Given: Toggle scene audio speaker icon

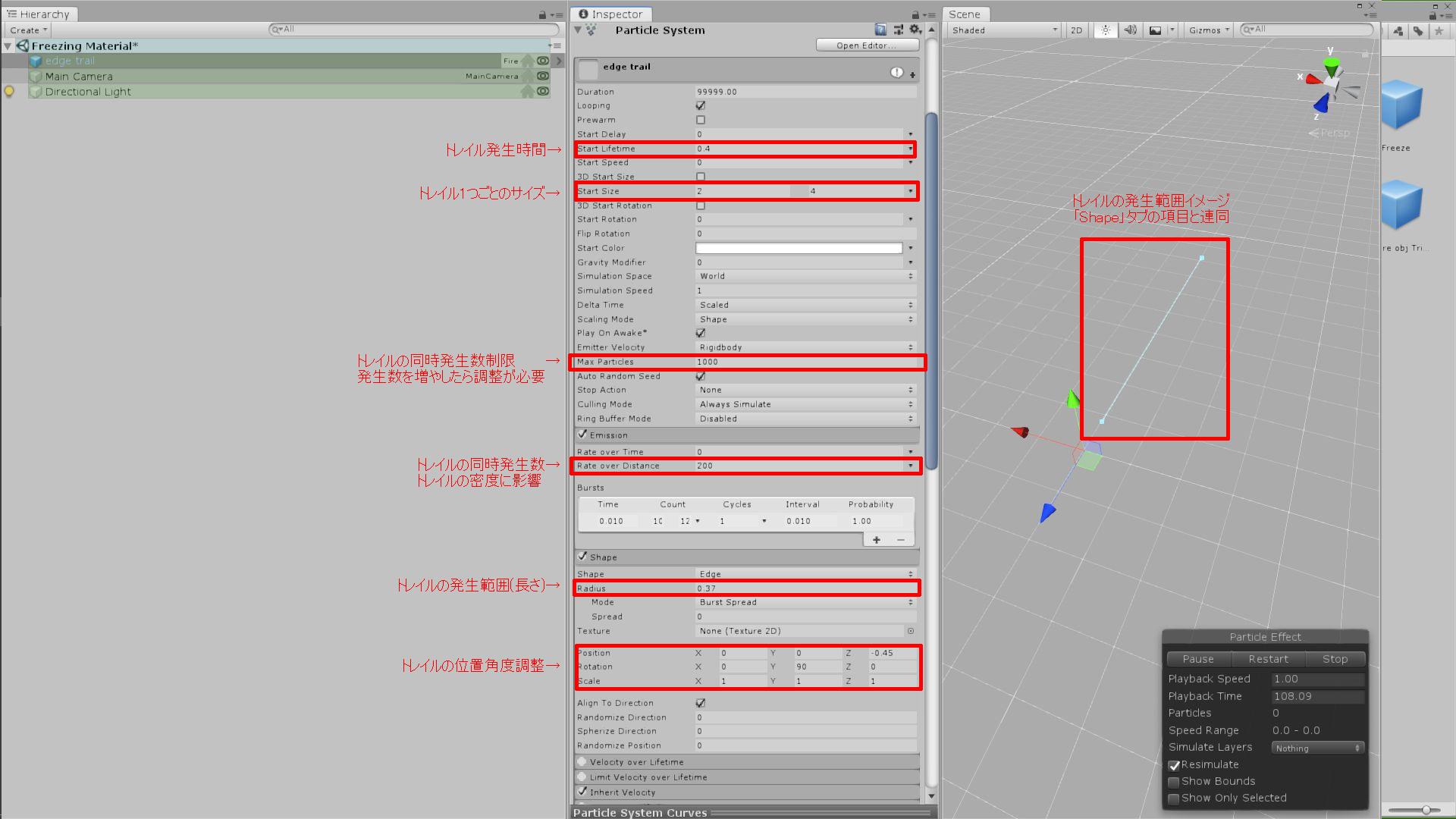Looking at the screenshot, I should 1130,30.
